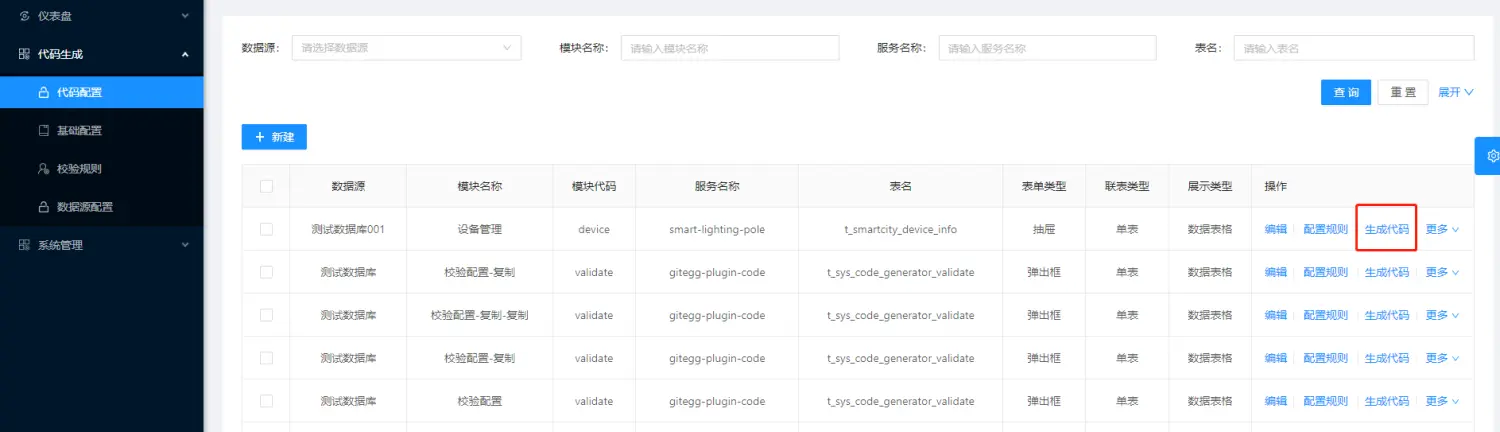Viewport: 1500px width, 432px height.
Task: Click the 系统管理 grid icon
Action: (24, 245)
